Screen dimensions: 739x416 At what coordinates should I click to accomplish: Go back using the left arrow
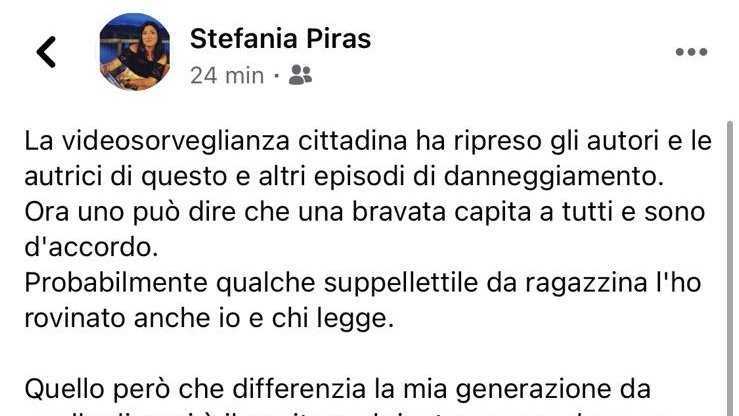click(46, 52)
